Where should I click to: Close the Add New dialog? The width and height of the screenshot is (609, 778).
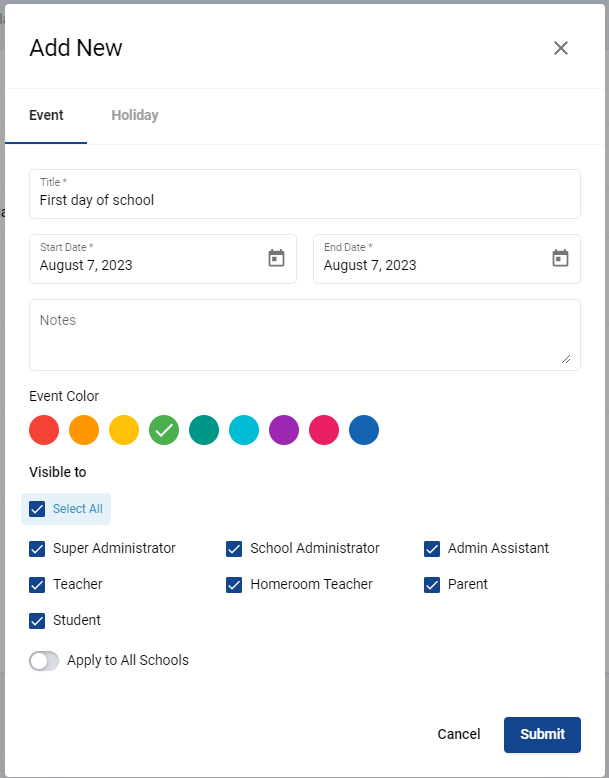(561, 48)
